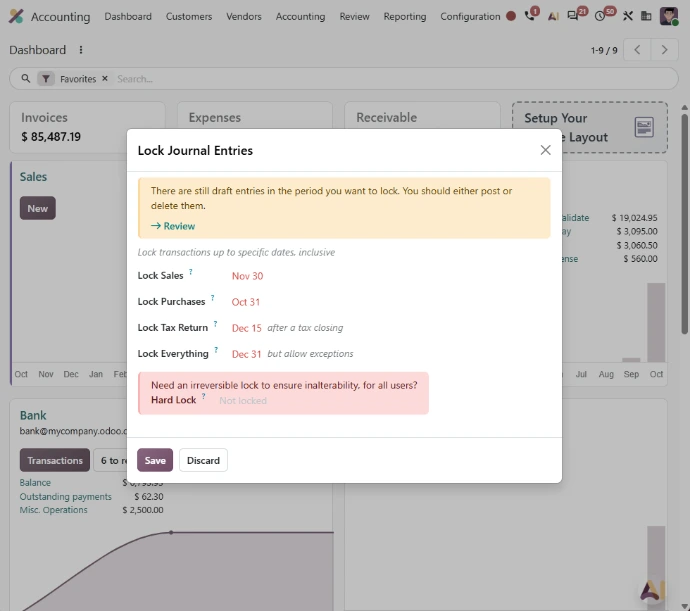Viewport: 690px width, 611px height.
Task: Open the Lock Sales date picker showing Nov 30
Action: tap(247, 276)
